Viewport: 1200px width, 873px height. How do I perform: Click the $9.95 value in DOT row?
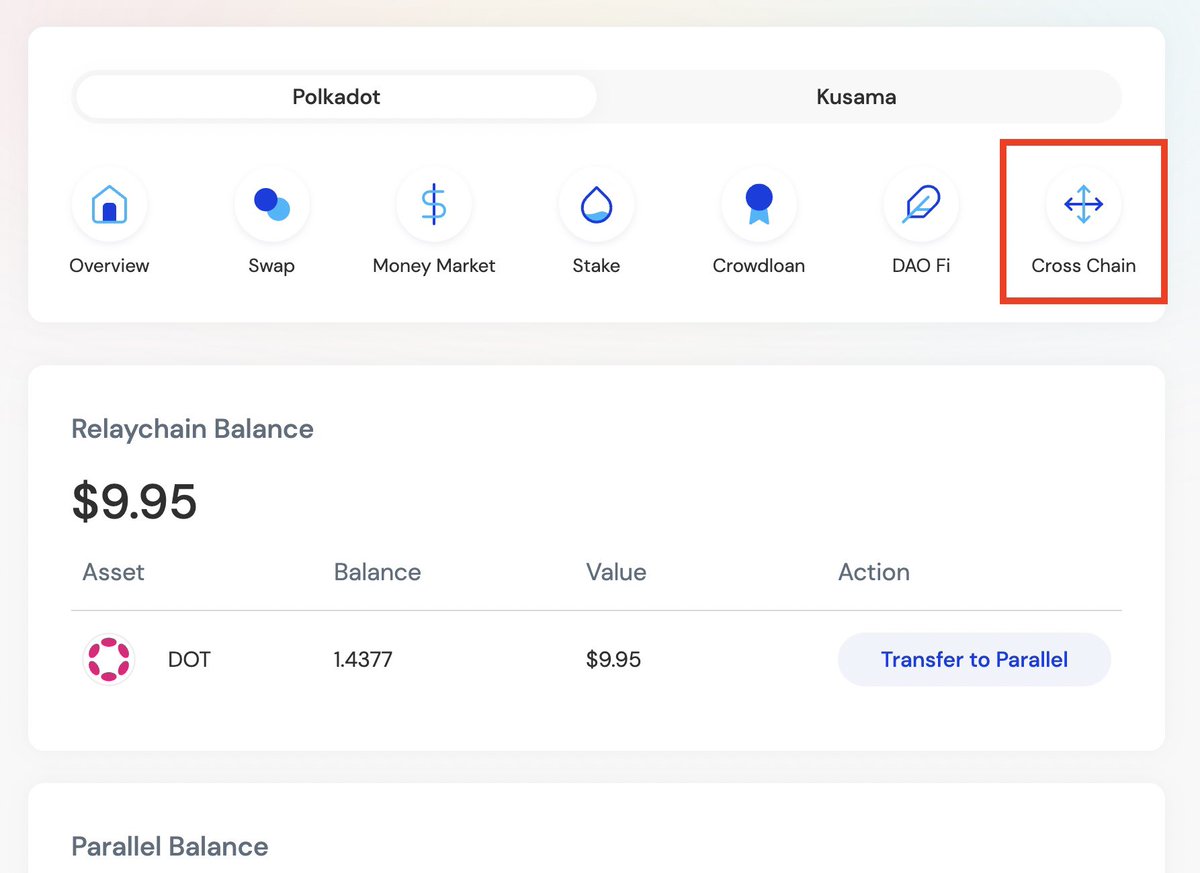(613, 660)
